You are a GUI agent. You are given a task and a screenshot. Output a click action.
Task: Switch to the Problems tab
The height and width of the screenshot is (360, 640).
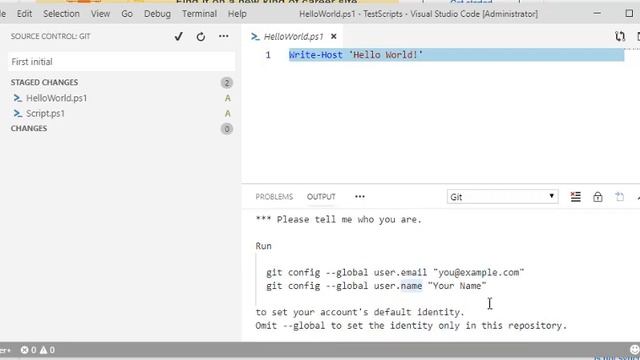coord(274,197)
